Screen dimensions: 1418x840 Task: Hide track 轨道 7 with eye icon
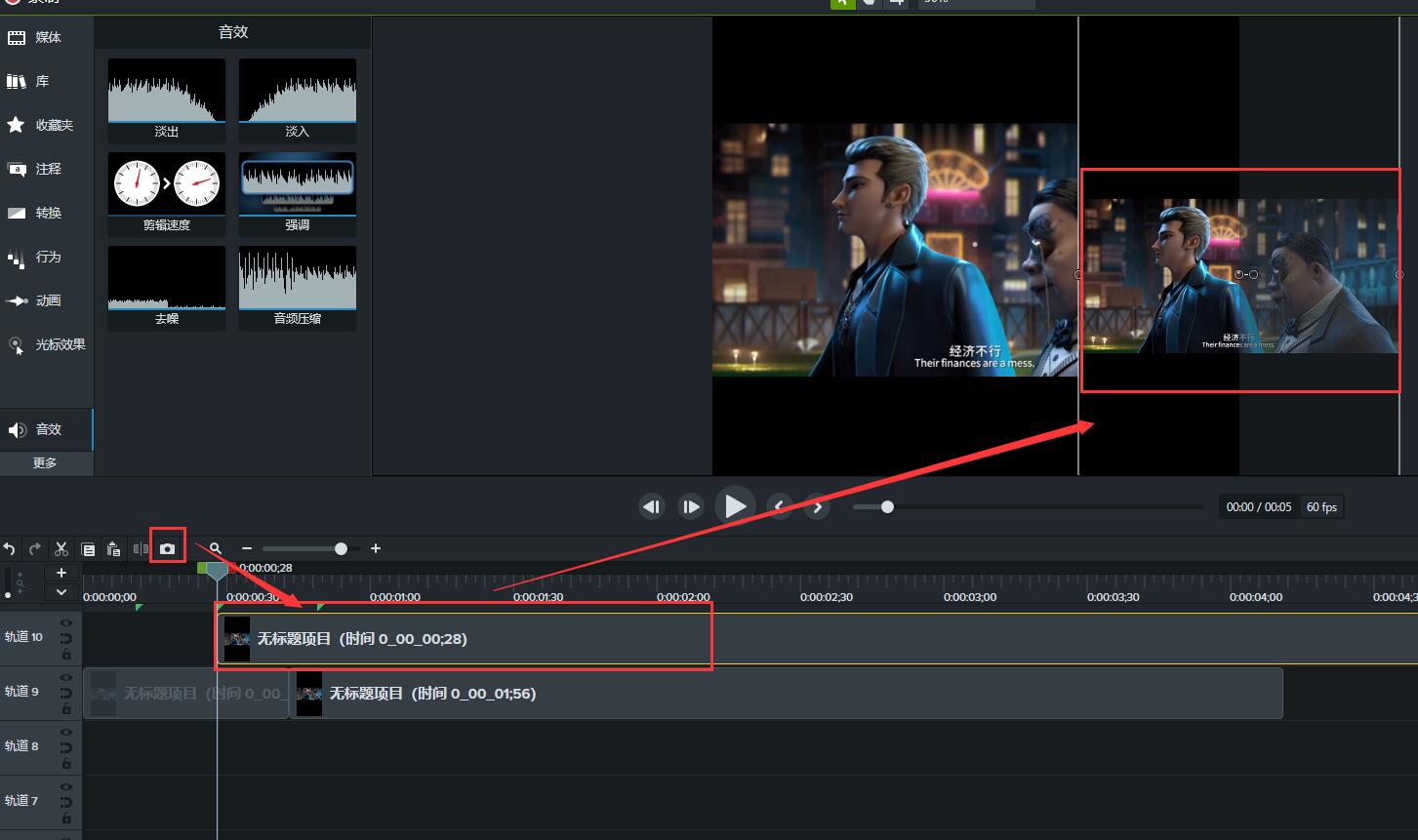66,786
